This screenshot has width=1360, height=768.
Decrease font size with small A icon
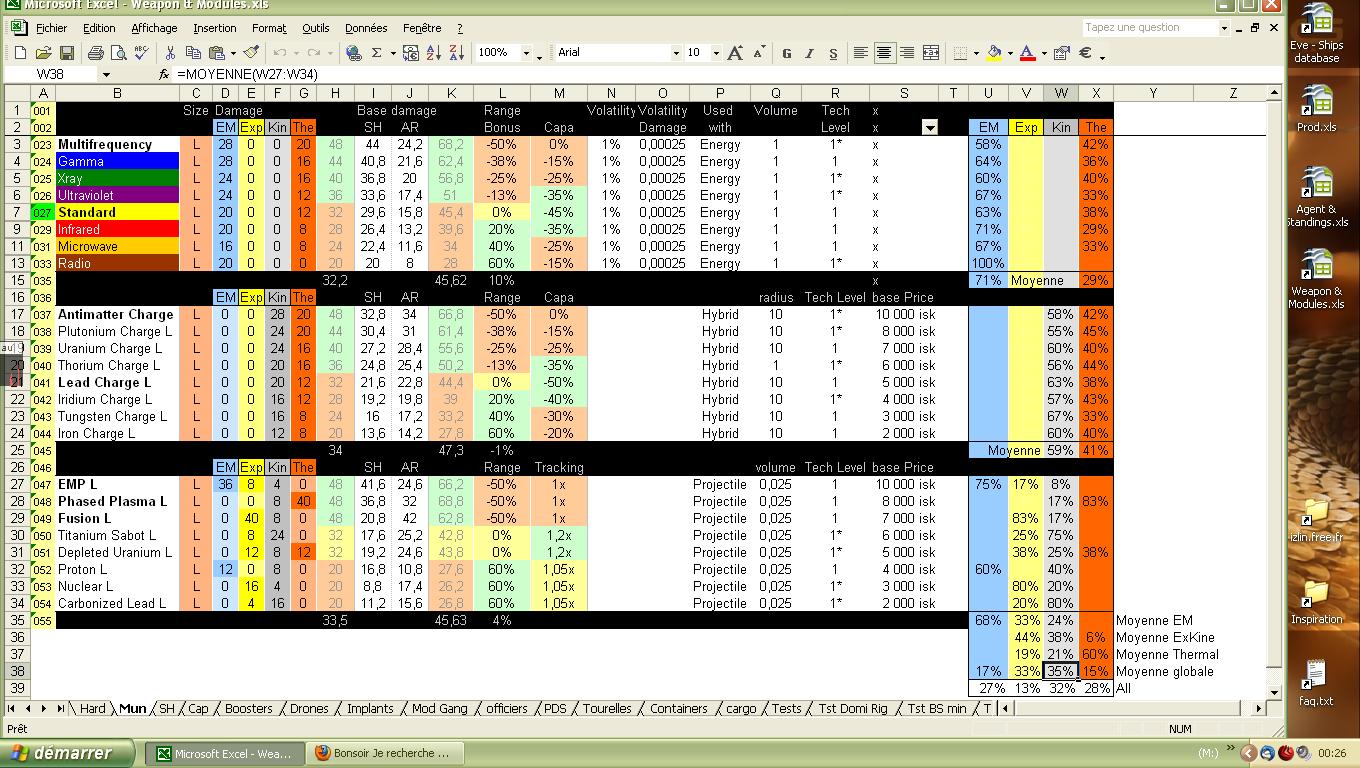click(758, 53)
